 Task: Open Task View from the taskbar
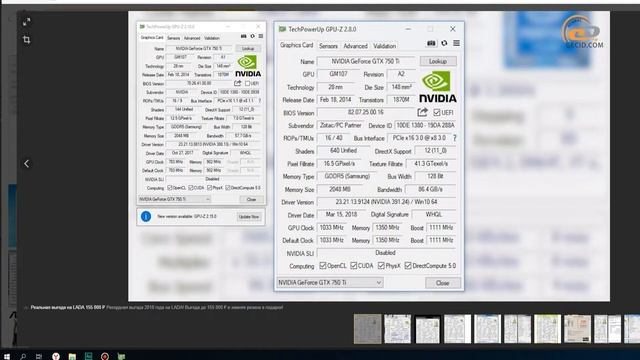click(39, 356)
